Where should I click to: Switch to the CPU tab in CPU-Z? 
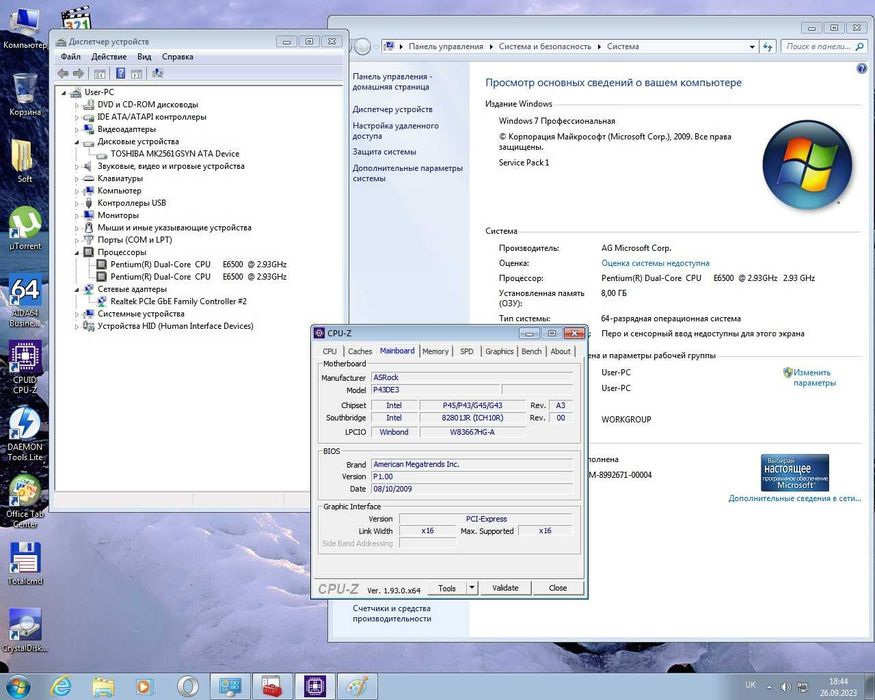coord(330,351)
